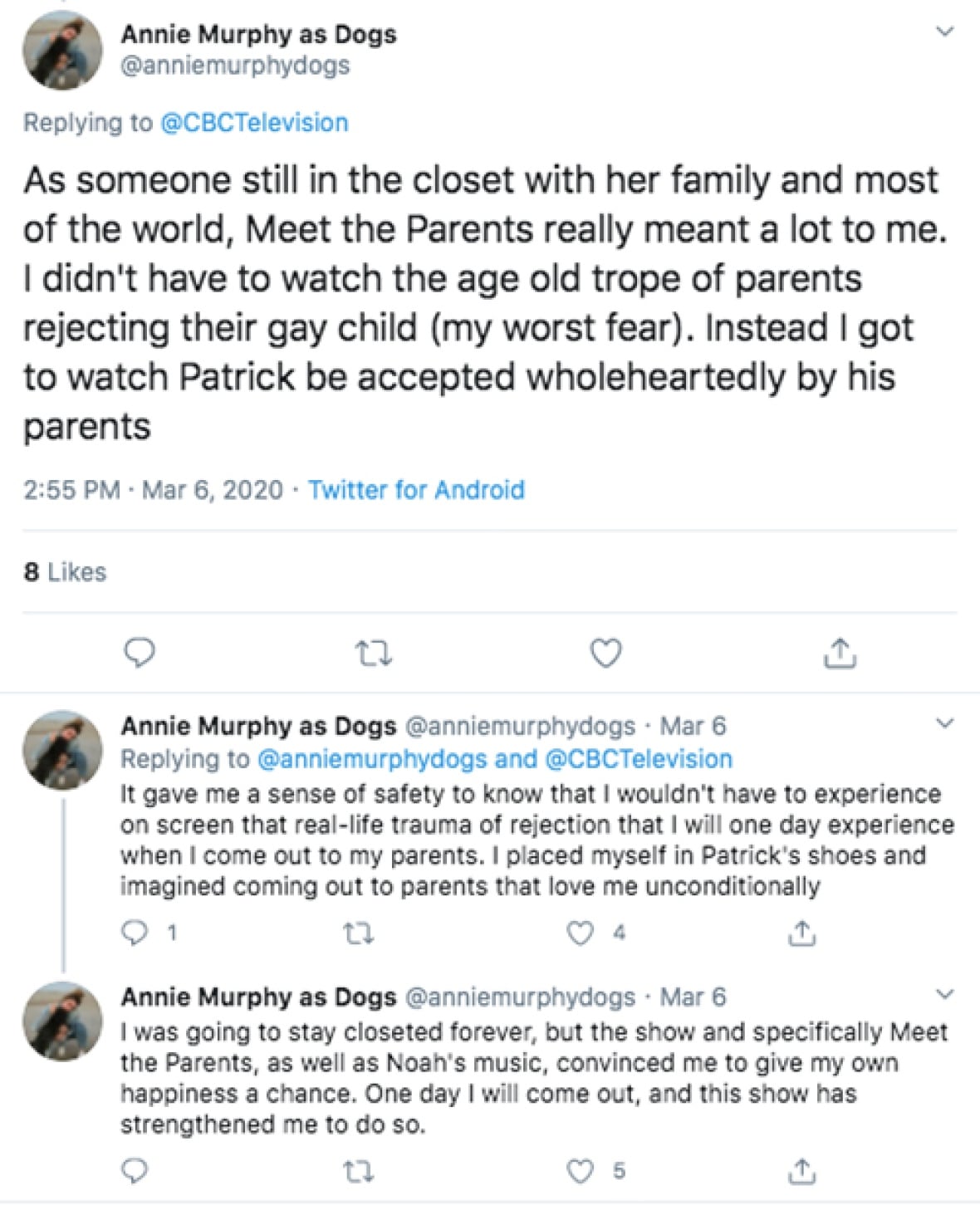Reply to the main tweet about Meet the Parents
The image size is (980, 1205).
coord(140,654)
